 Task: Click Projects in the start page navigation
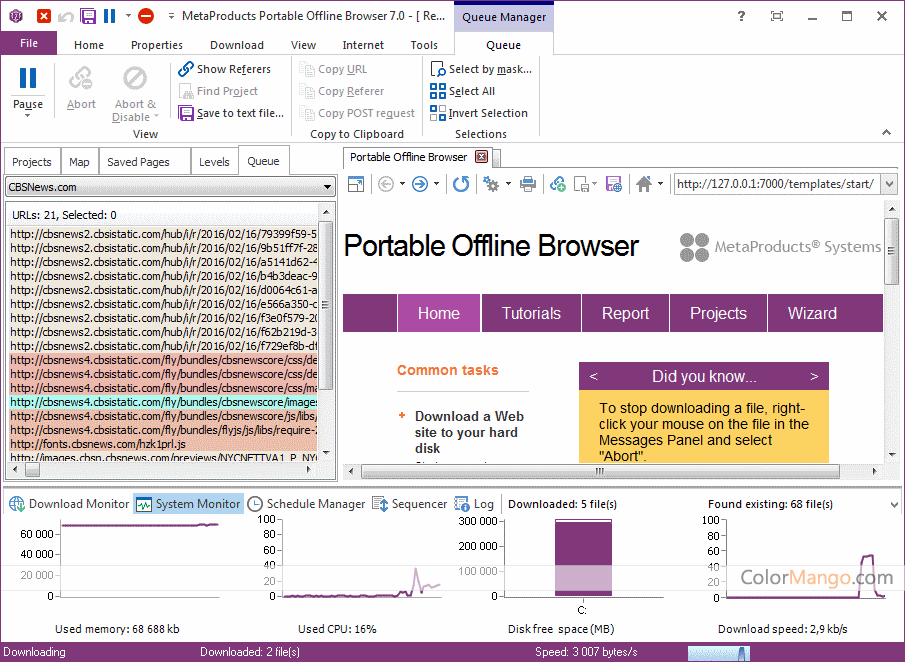point(718,313)
